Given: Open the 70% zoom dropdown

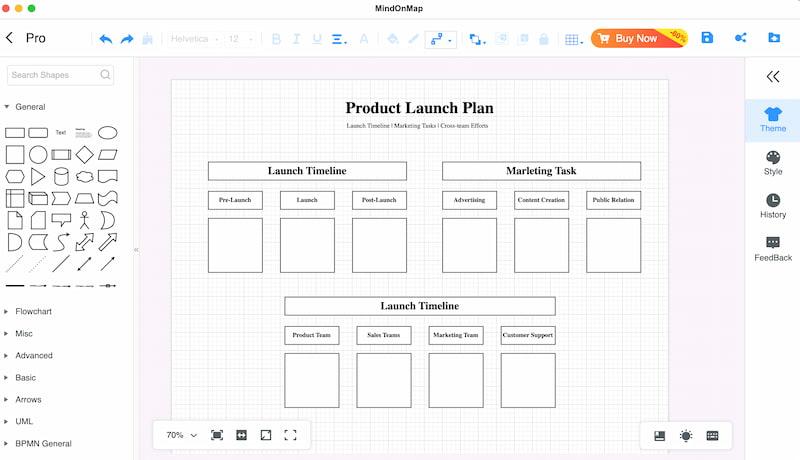Looking at the screenshot, I should [182, 435].
